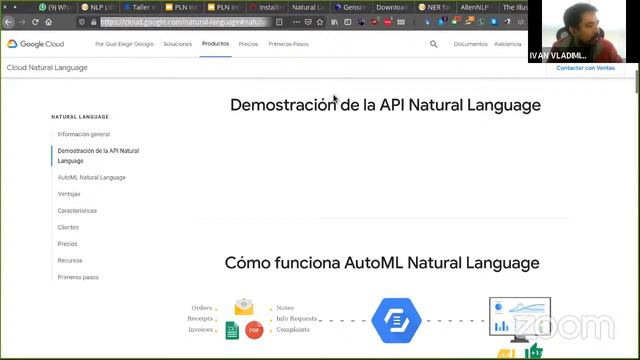The height and width of the screenshot is (360, 640).
Task: Open the page actions three-dot menu
Action: [296, 22]
